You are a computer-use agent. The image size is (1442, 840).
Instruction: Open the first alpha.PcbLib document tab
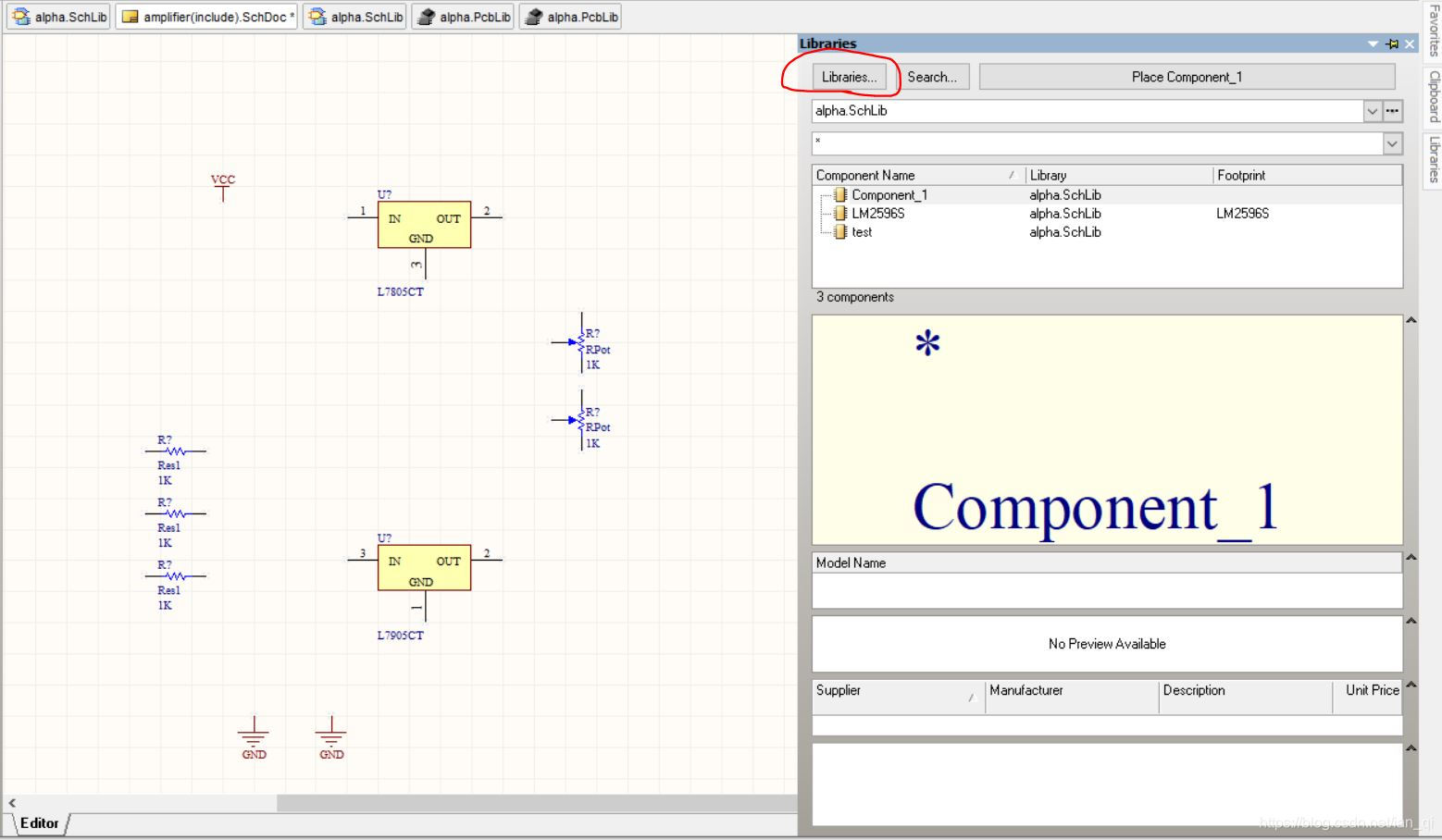click(465, 17)
